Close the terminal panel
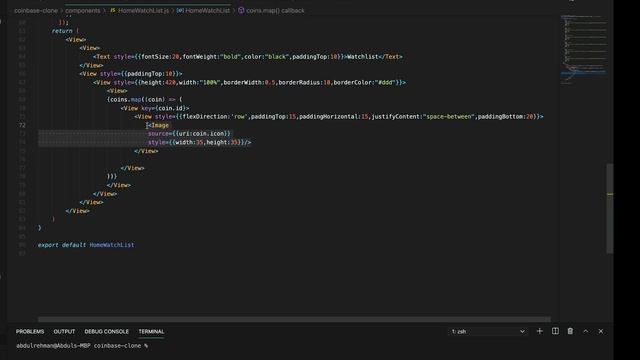Screen dimensions: 640x360 coord(601,331)
